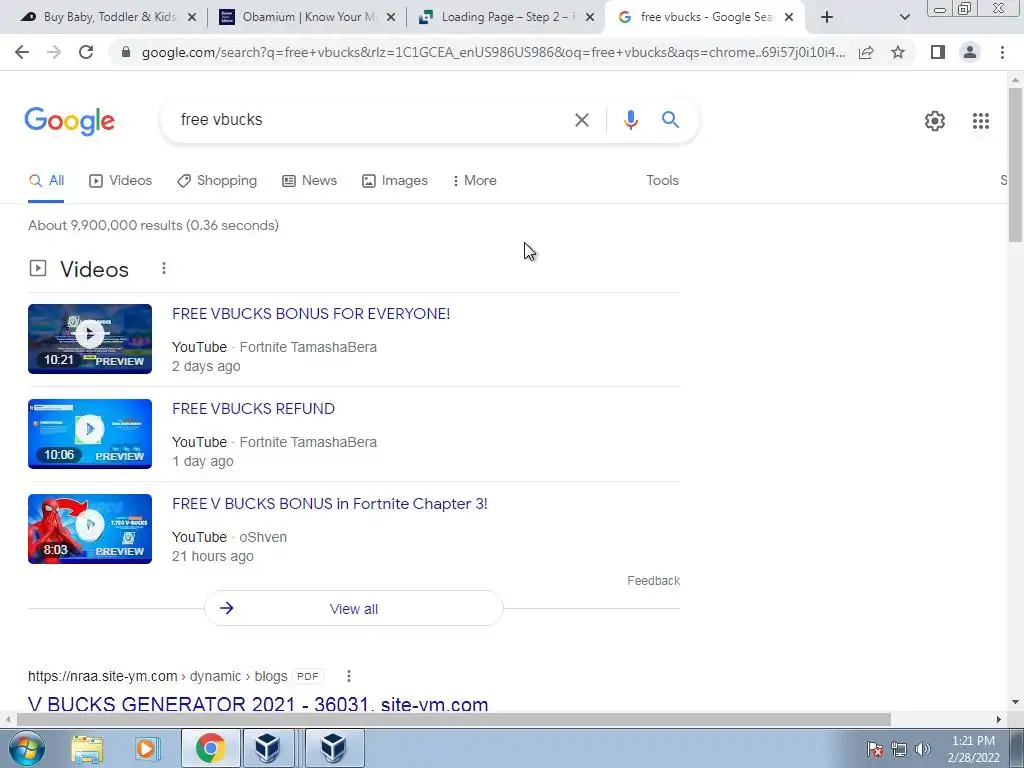
Task: Open the volume speaker tray icon
Action: point(923,749)
